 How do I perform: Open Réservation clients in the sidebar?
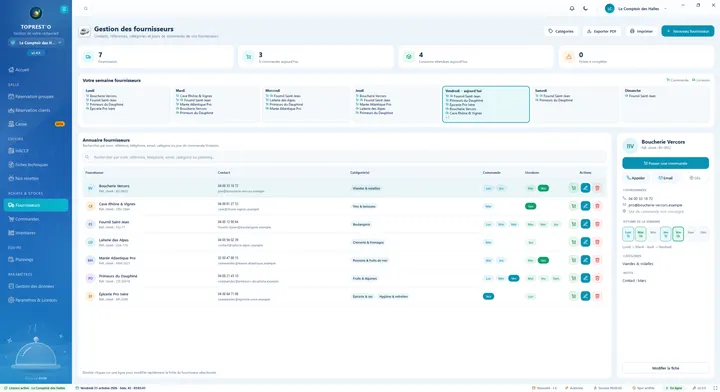36,110
